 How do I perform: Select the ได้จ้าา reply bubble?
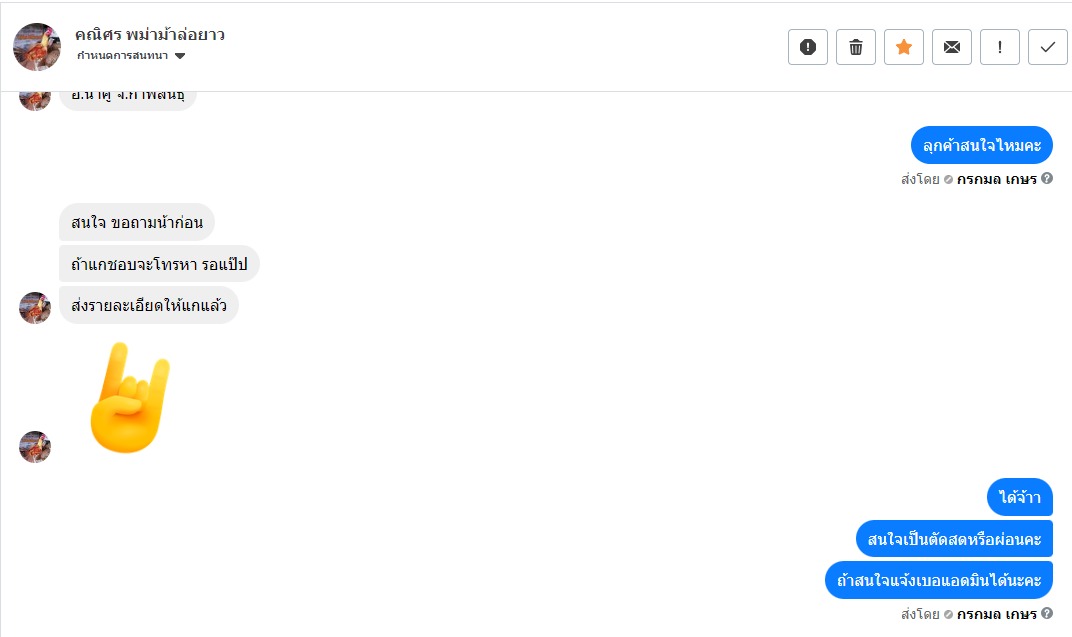pos(1020,497)
